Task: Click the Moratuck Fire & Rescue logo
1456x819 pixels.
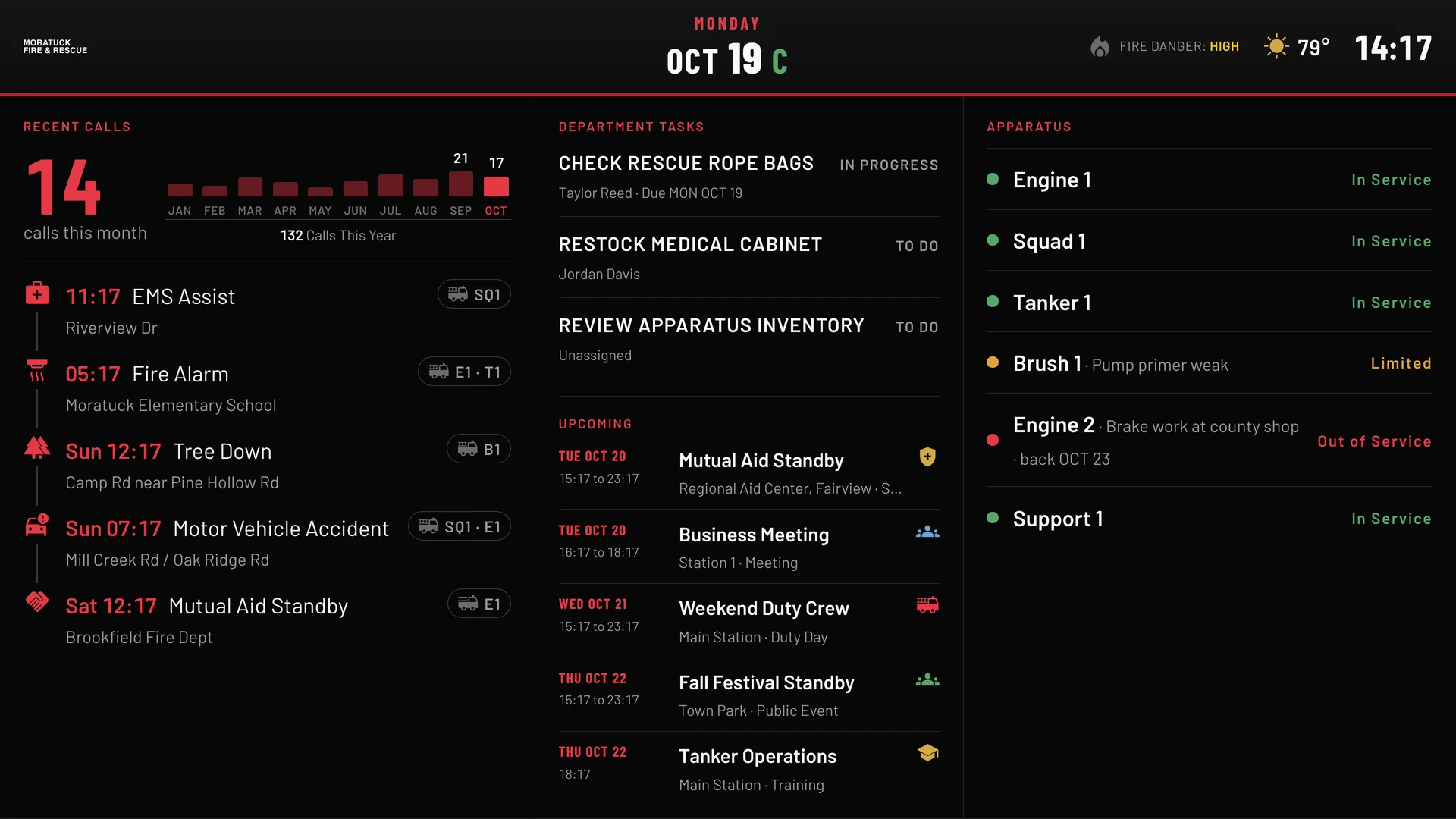Action: pos(55,47)
